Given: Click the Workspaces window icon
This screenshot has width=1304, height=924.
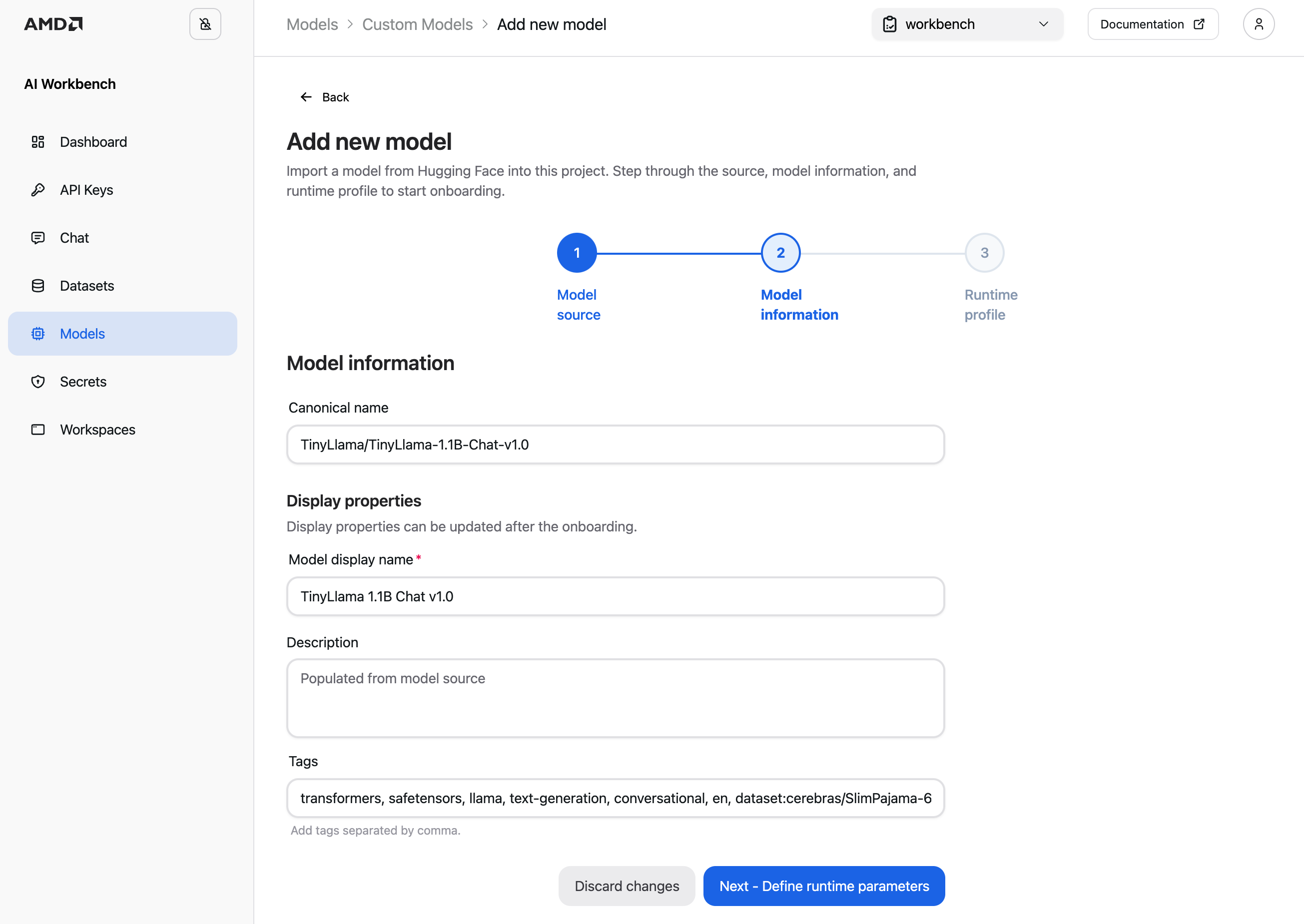Looking at the screenshot, I should 37,430.
